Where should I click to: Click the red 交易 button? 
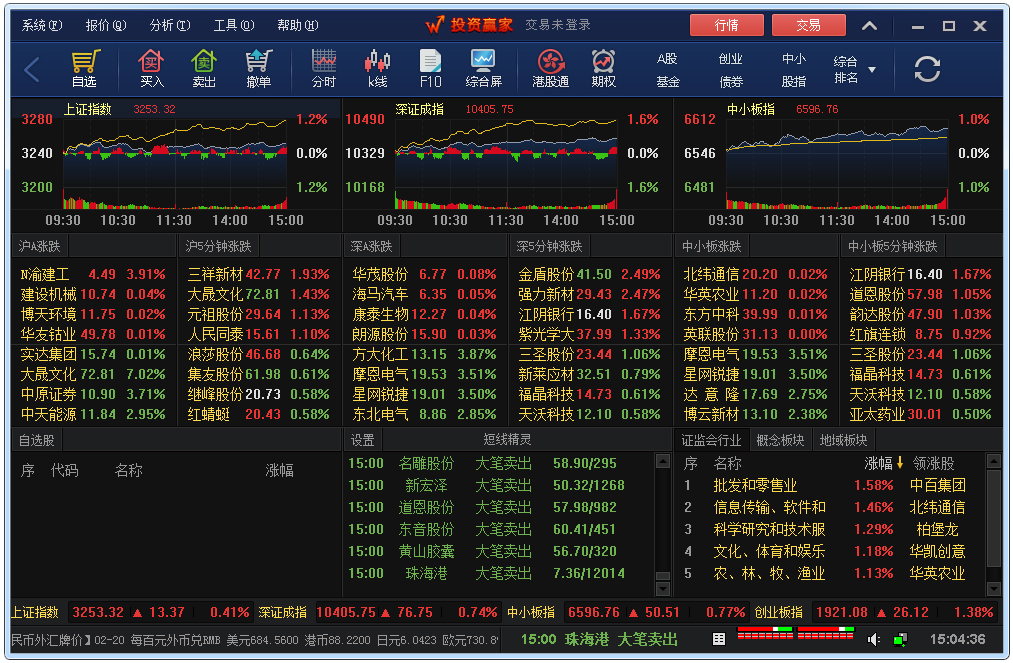(x=808, y=25)
